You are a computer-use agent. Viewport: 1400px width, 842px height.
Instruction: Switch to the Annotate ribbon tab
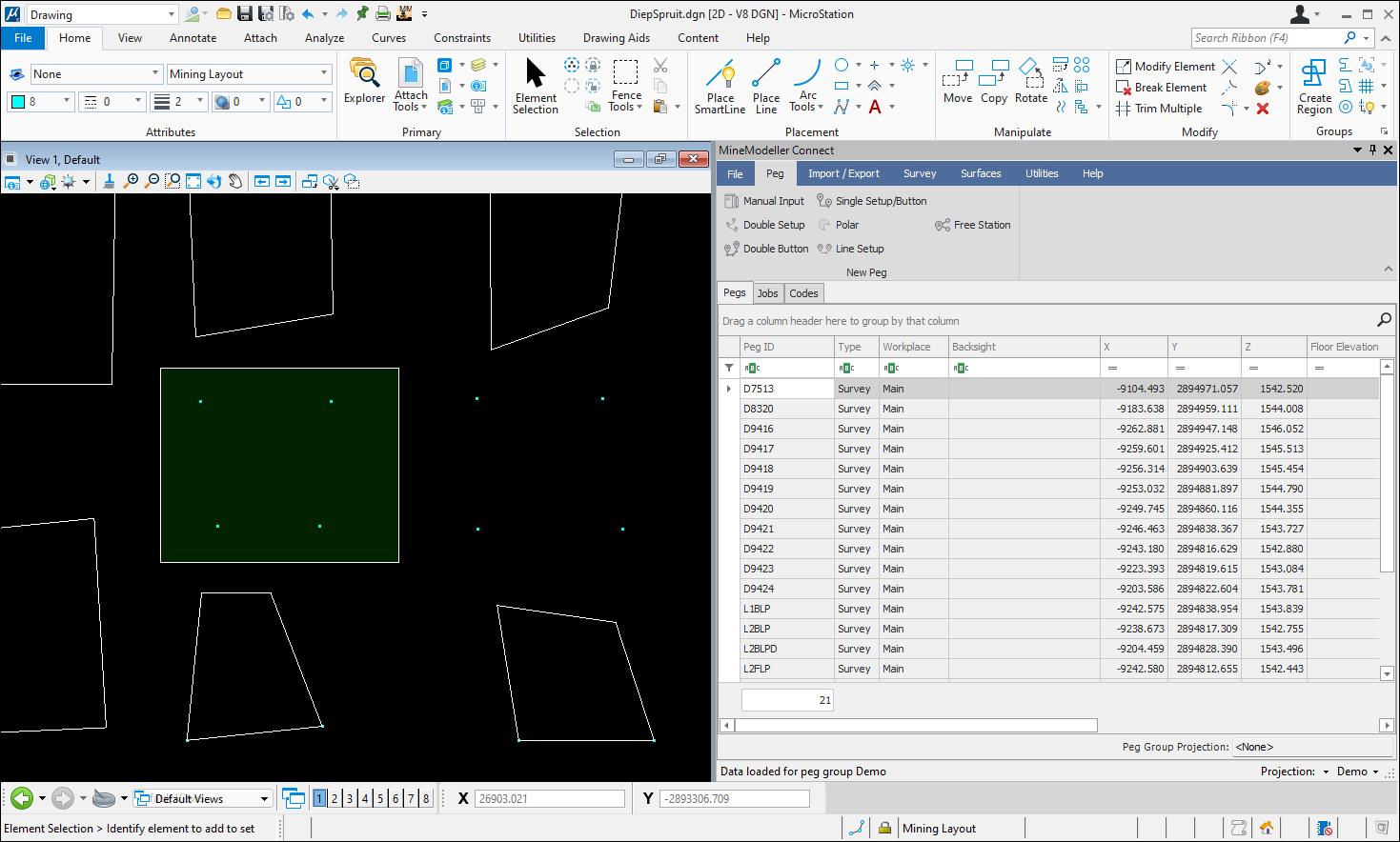(193, 38)
